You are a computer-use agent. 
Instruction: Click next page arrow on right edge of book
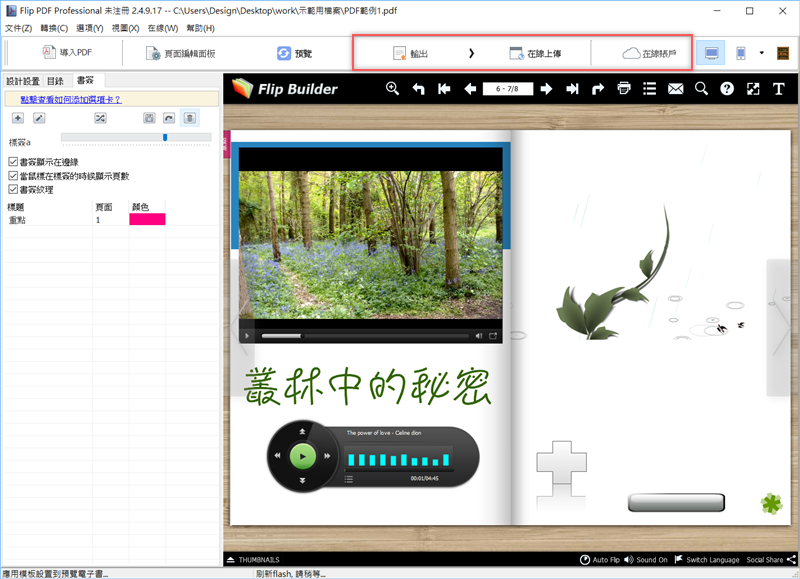click(x=780, y=333)
